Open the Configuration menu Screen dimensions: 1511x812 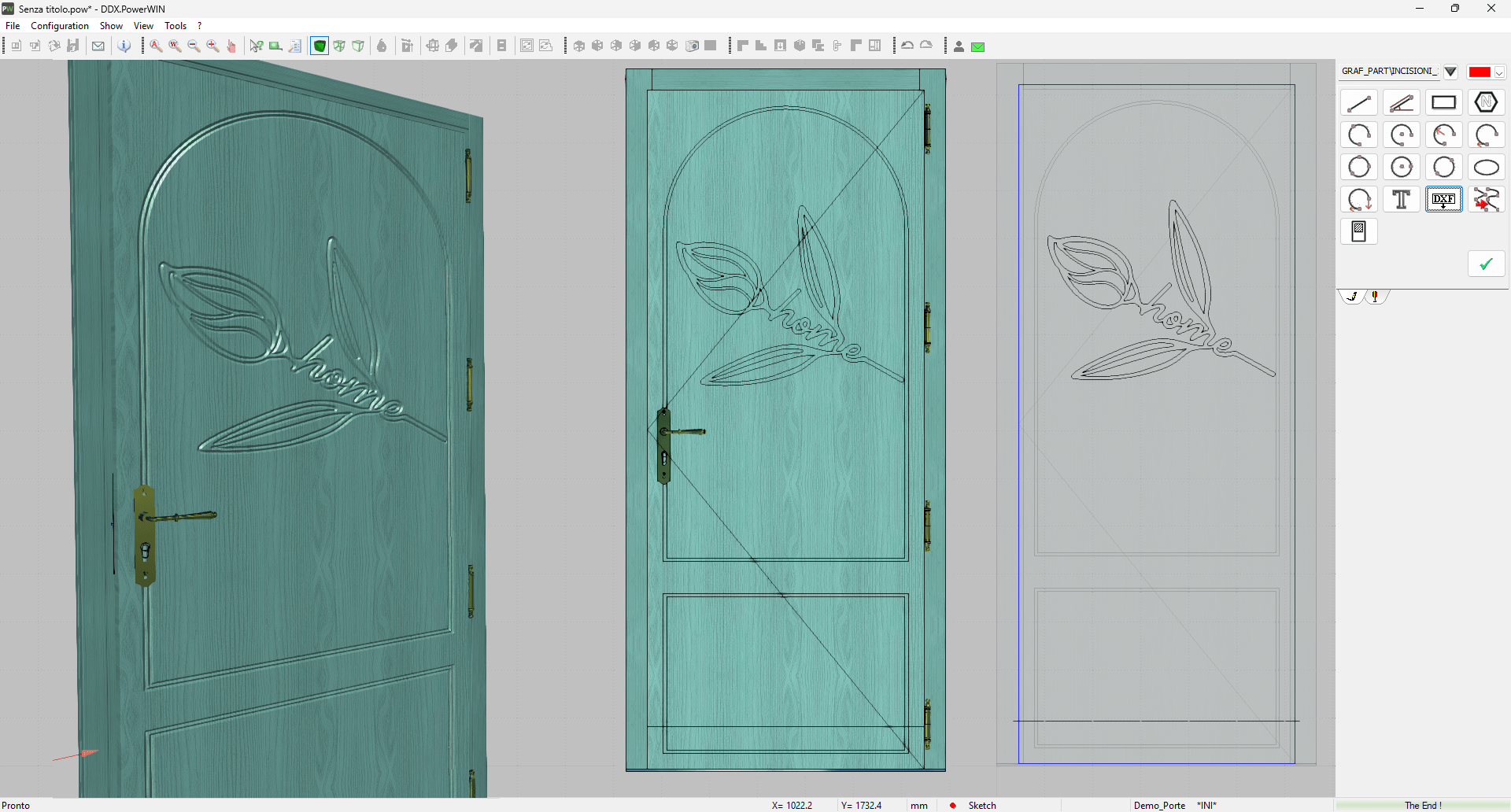point(60,26)
